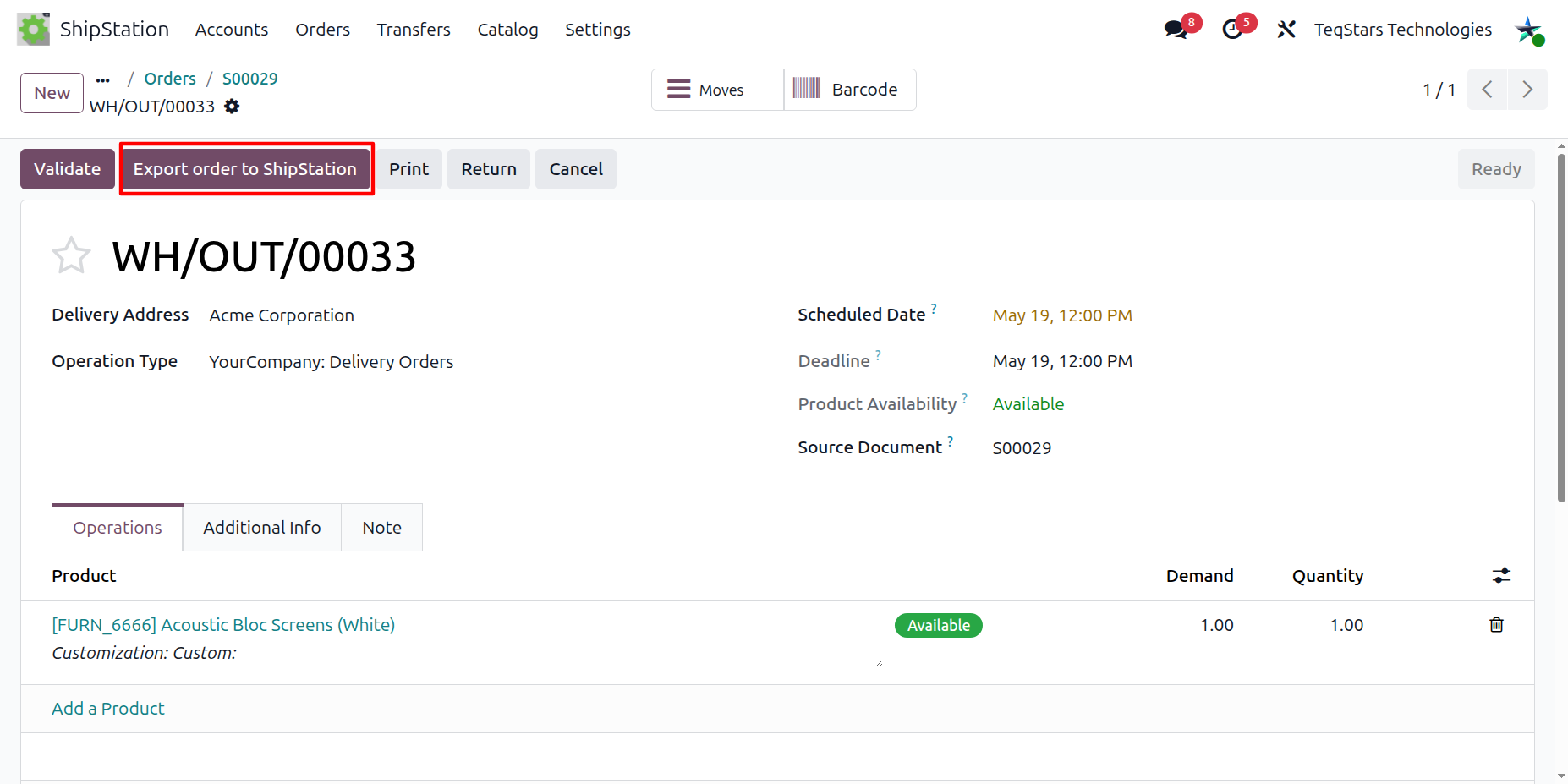
Task: Click the Add a Product link
Action: (x=108, y=709)
